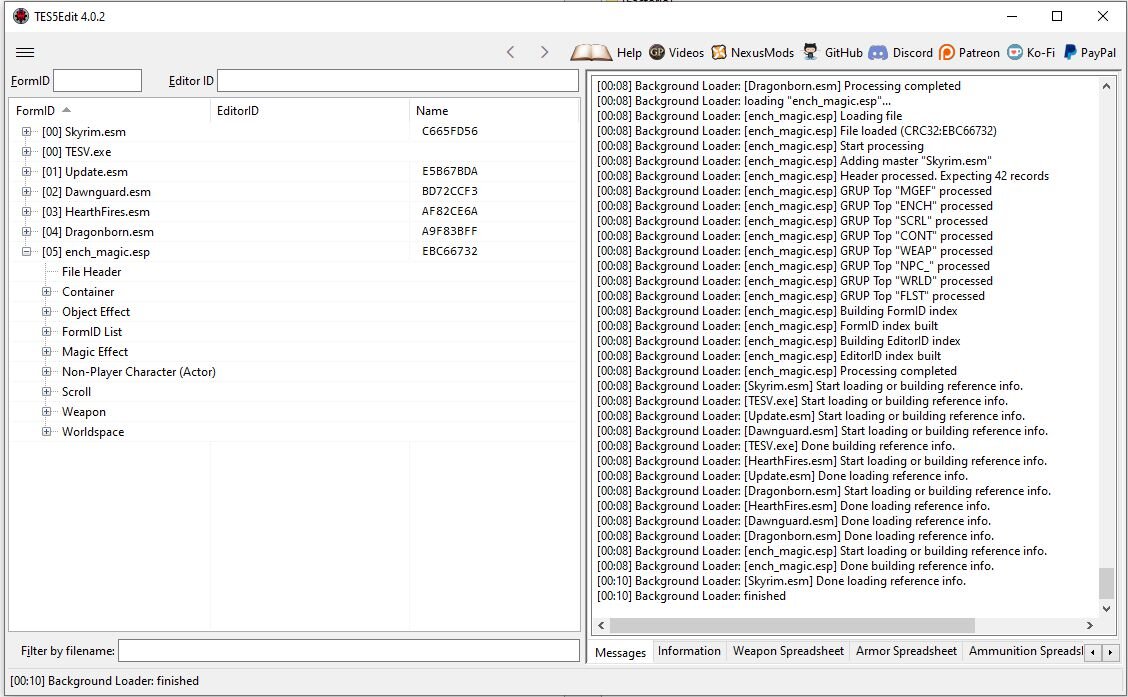Switch to the Information tab
Screen dimensions: 1128x697
(x=689, y=651)
